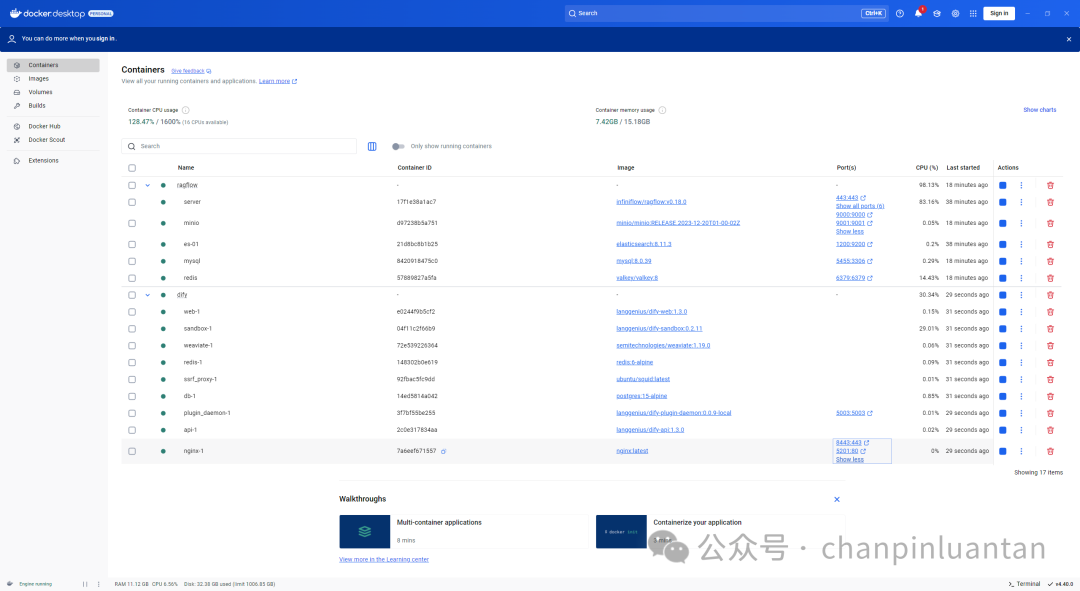Open port 5455:3306 for mysql

point(854,261)
